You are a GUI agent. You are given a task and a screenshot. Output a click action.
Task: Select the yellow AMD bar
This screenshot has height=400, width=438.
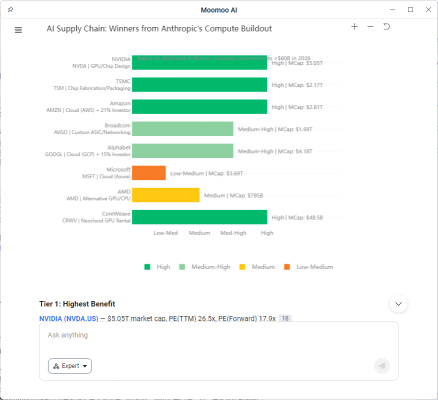pos(166,195)
